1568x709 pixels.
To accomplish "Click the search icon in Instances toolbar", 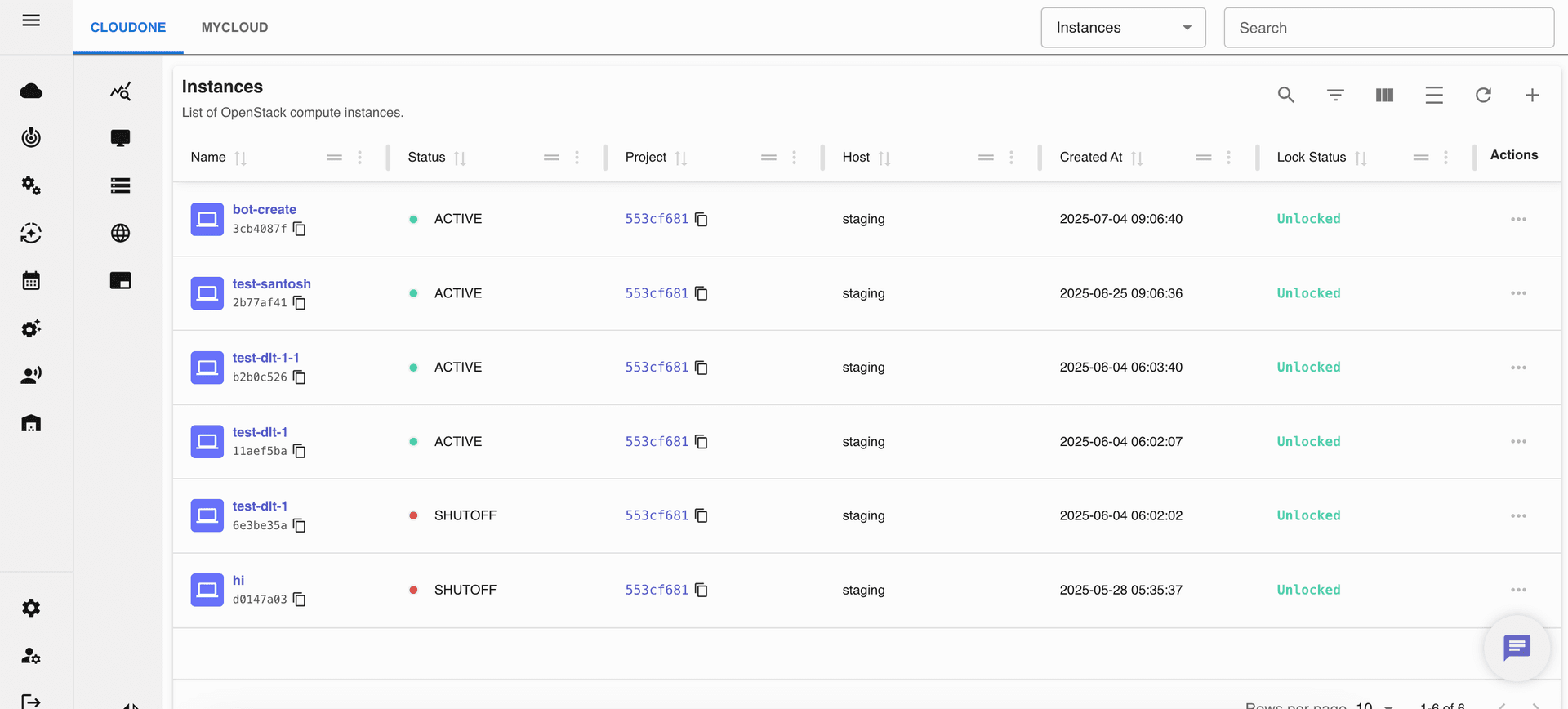I will click(1286, 95).
